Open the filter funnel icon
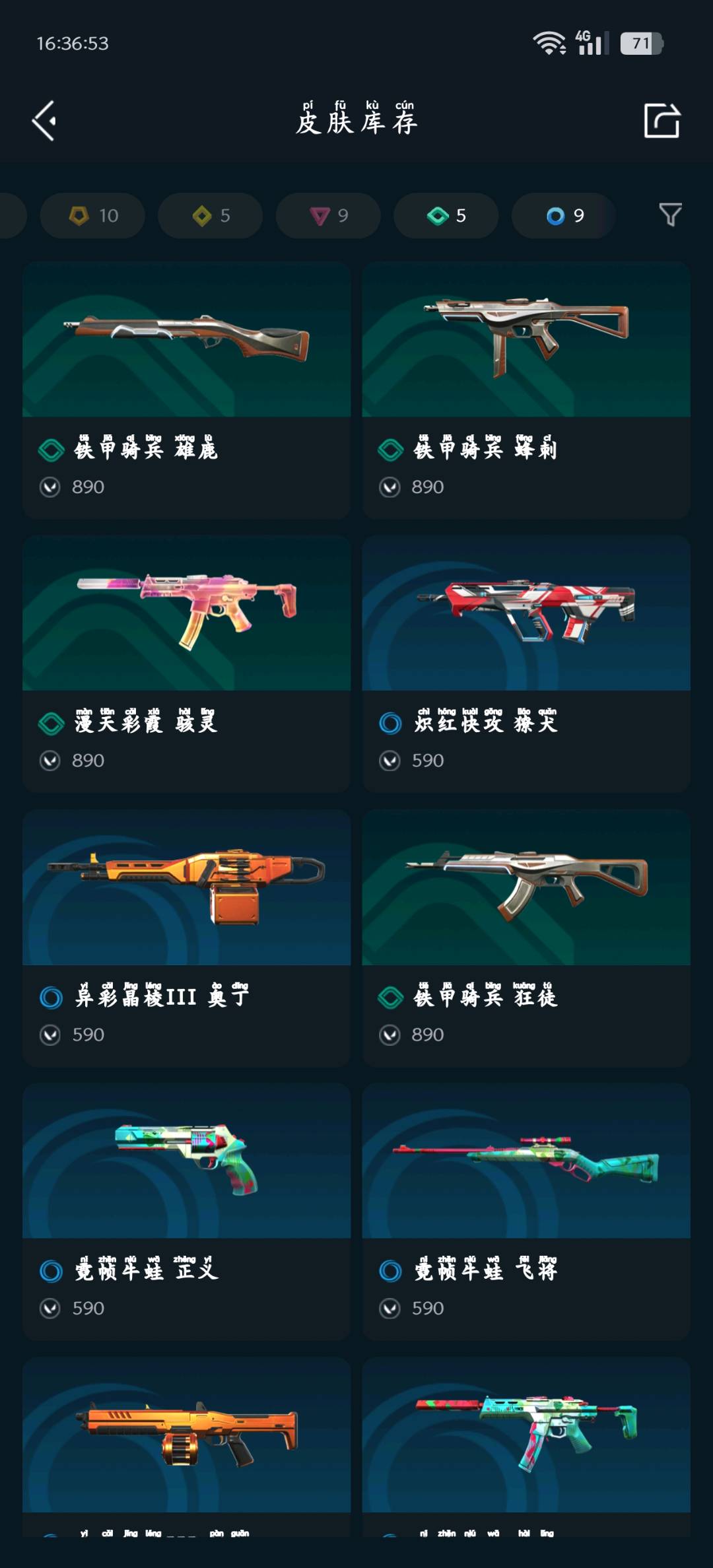Viewport: 713px width, 1568px height. pos(670,215)
